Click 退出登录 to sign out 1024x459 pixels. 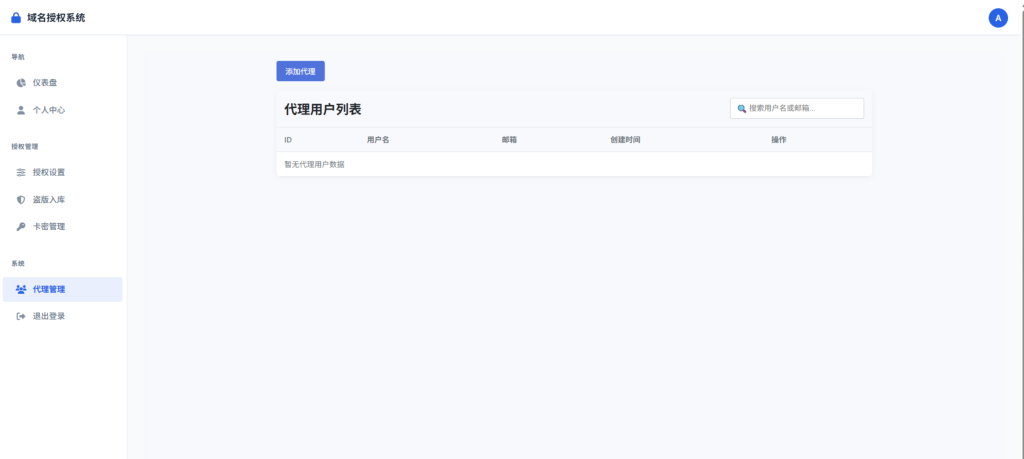(x=63, y=316)
